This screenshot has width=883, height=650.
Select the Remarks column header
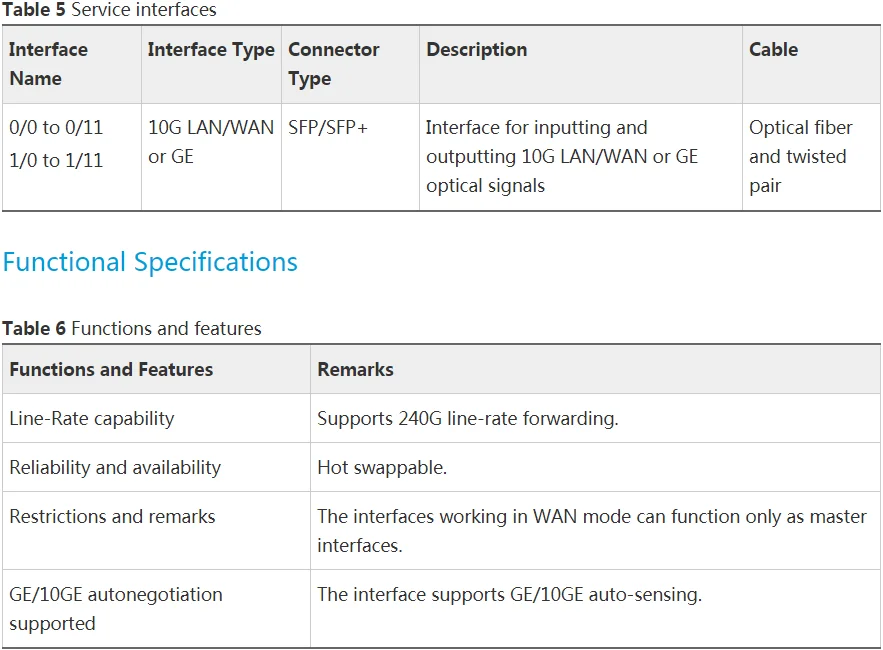coord(596,369)
